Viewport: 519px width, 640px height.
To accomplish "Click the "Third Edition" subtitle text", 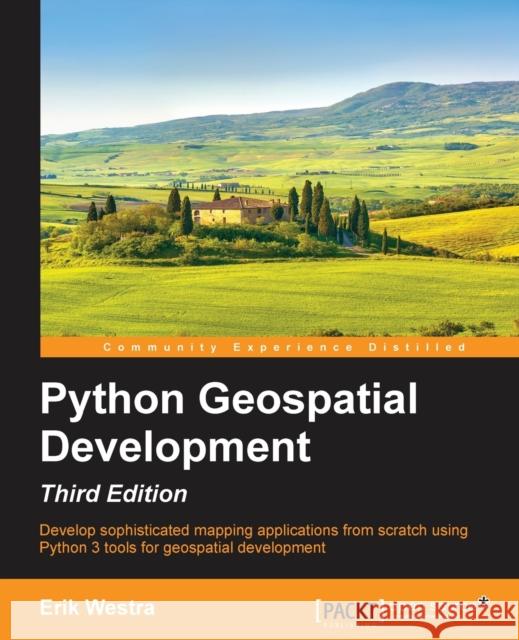I will tap(114, 494).
